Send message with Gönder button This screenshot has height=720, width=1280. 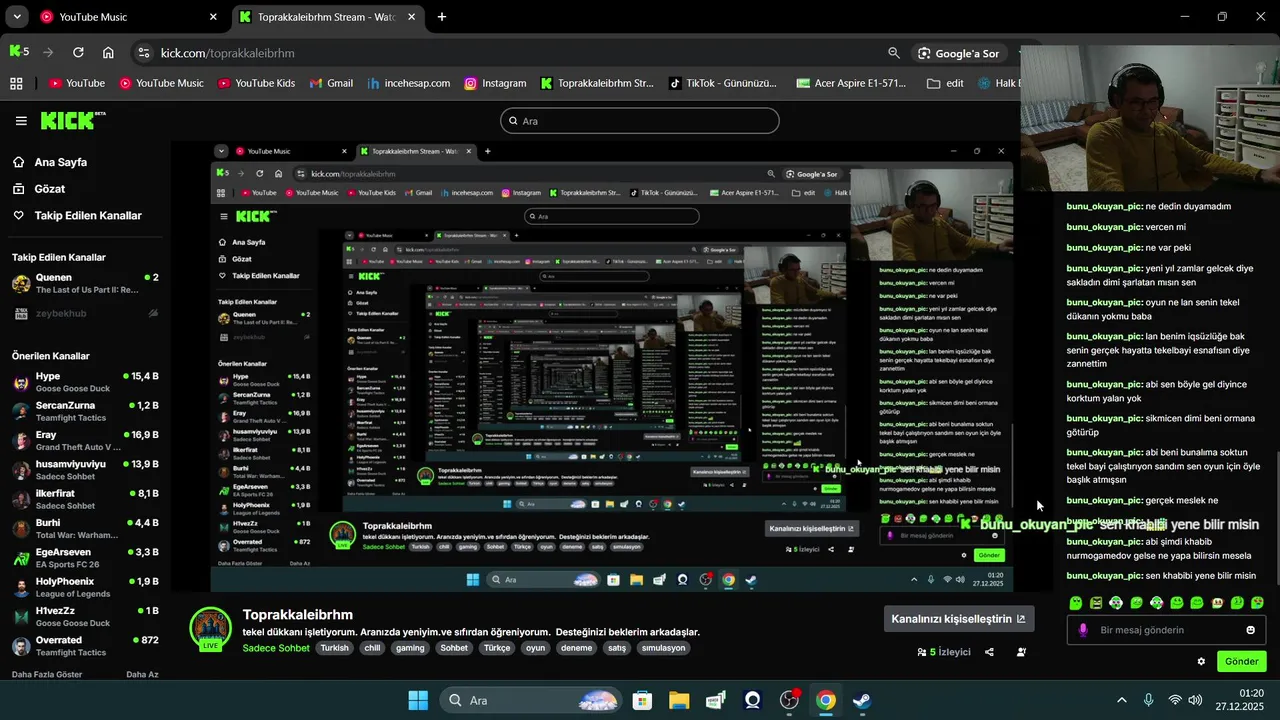[1241, 661]
